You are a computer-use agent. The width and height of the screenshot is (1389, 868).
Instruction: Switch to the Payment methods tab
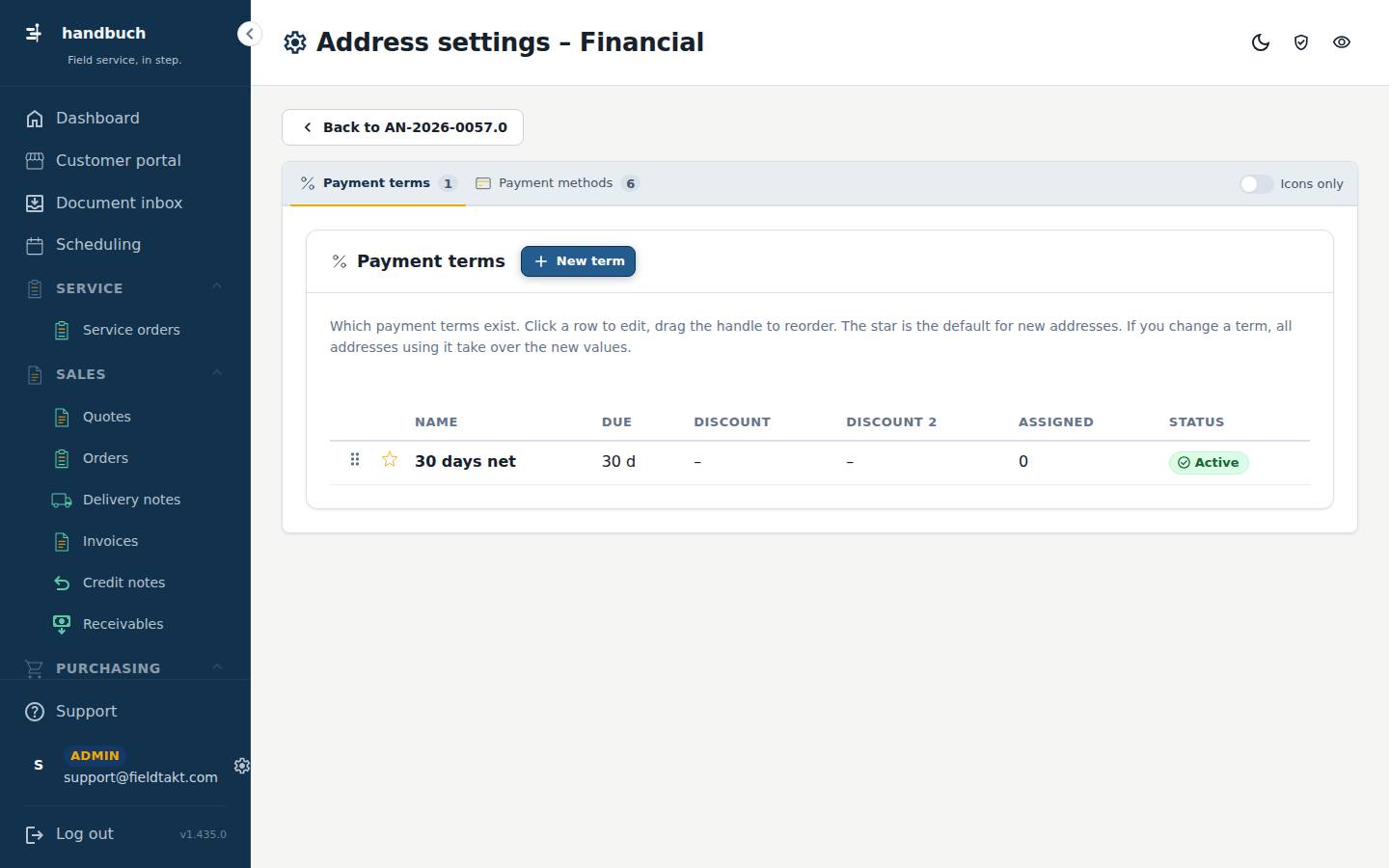(x=558, y=183)
